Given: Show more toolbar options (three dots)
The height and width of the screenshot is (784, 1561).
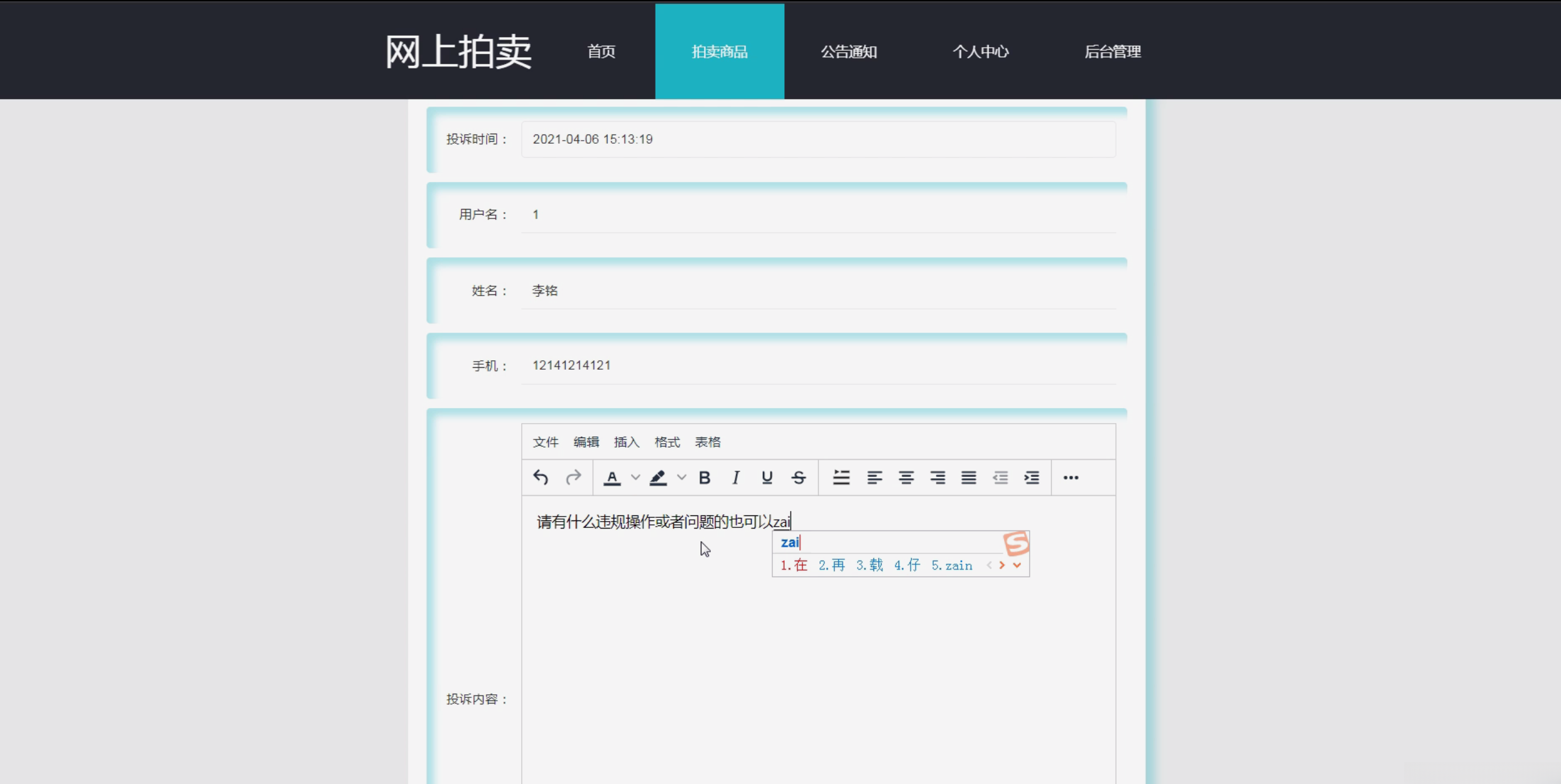Looking at the screenshot, I should point(1071,478).
